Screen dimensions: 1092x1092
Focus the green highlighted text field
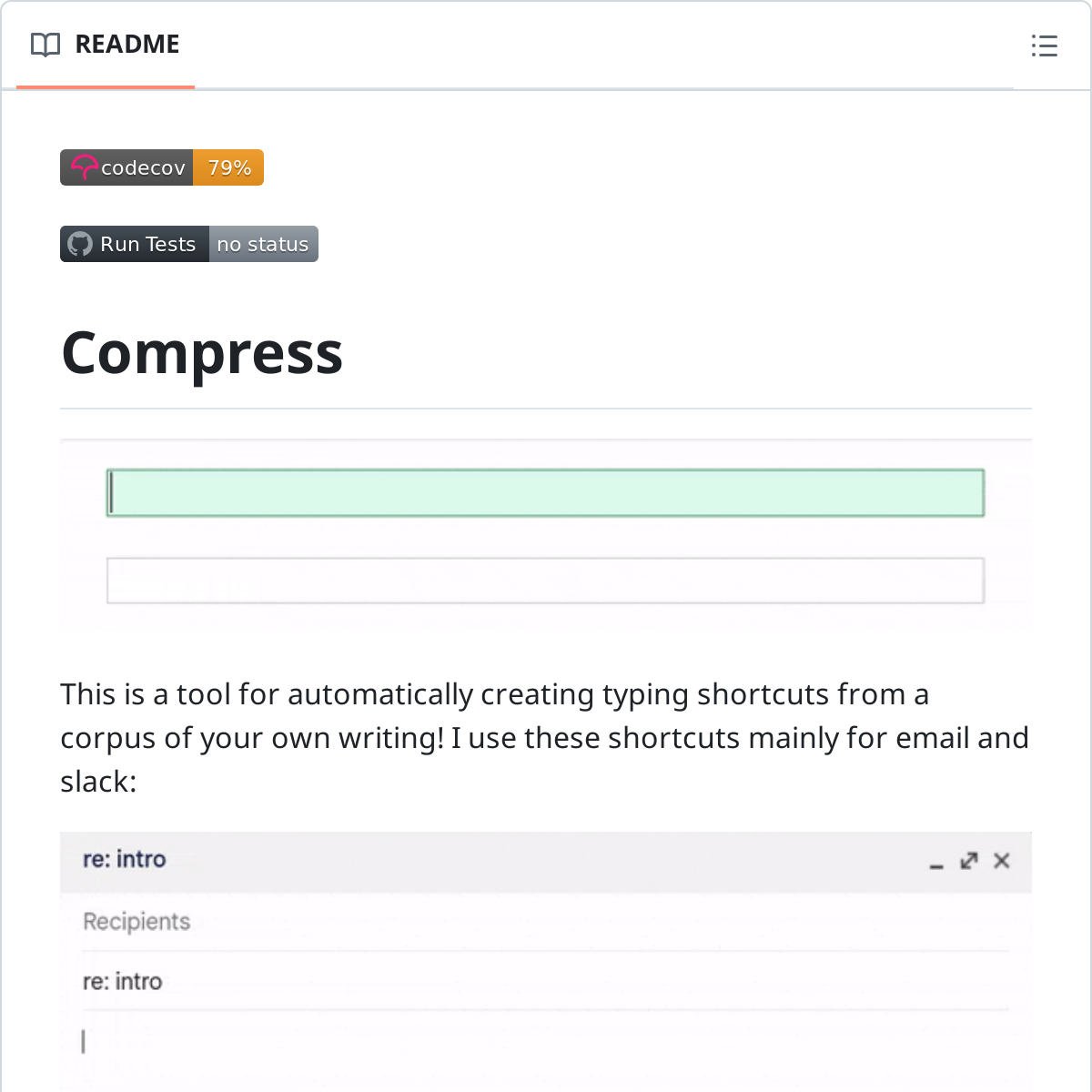point(545,493)
